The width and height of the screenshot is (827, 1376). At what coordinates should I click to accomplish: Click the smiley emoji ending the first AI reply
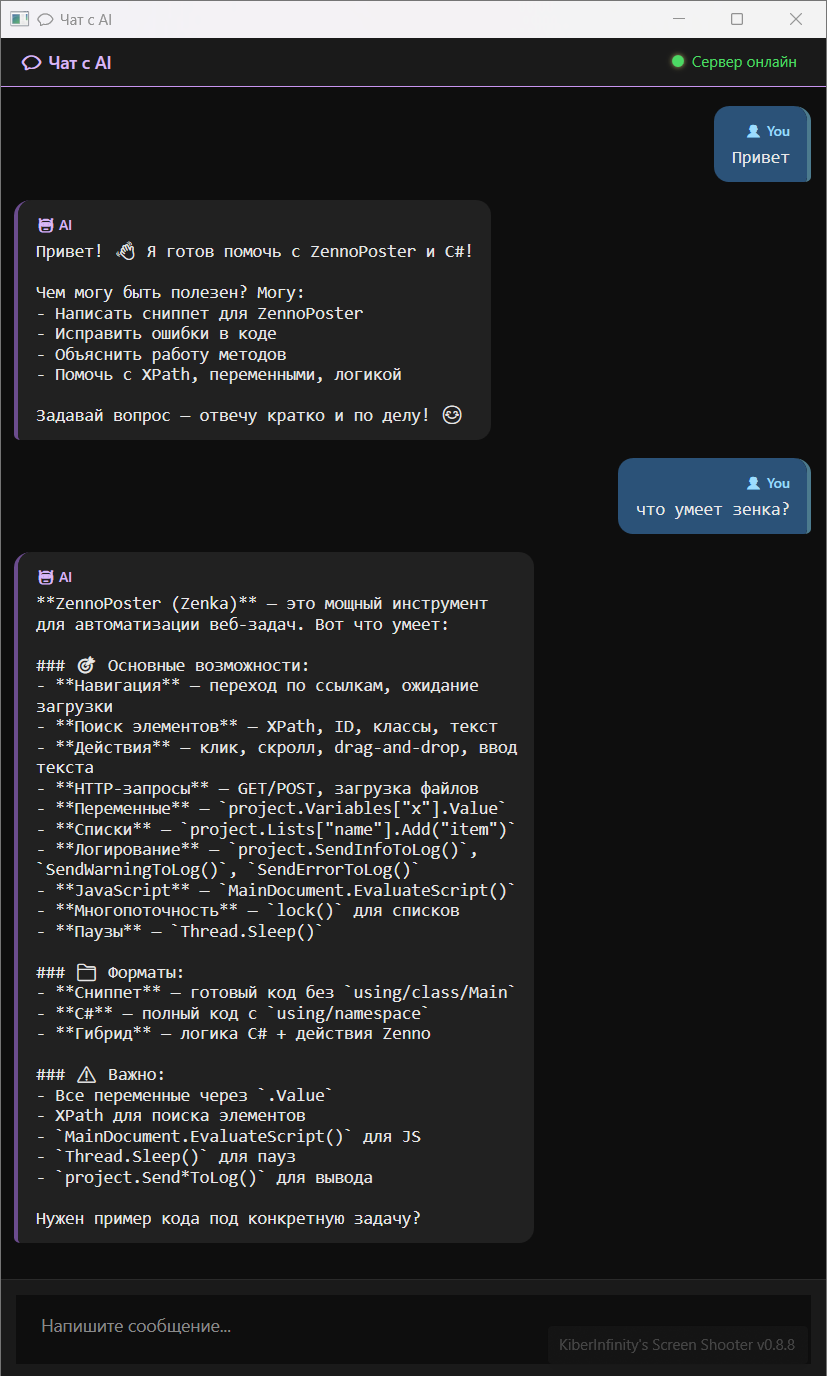pyautogui.click(x=452, y=415)
